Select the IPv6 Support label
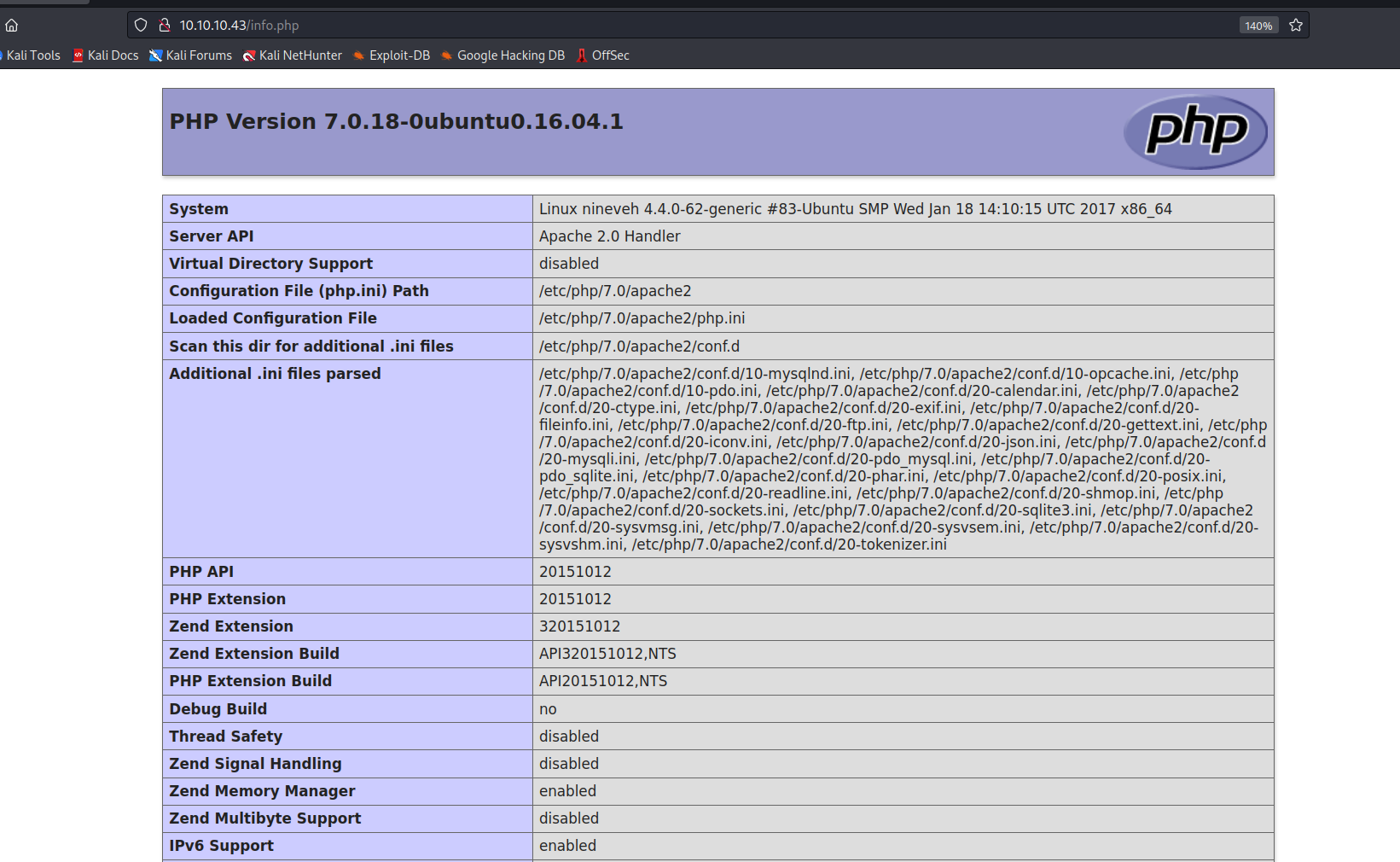This screenshot has width=1400, height=862. [222, 846]
